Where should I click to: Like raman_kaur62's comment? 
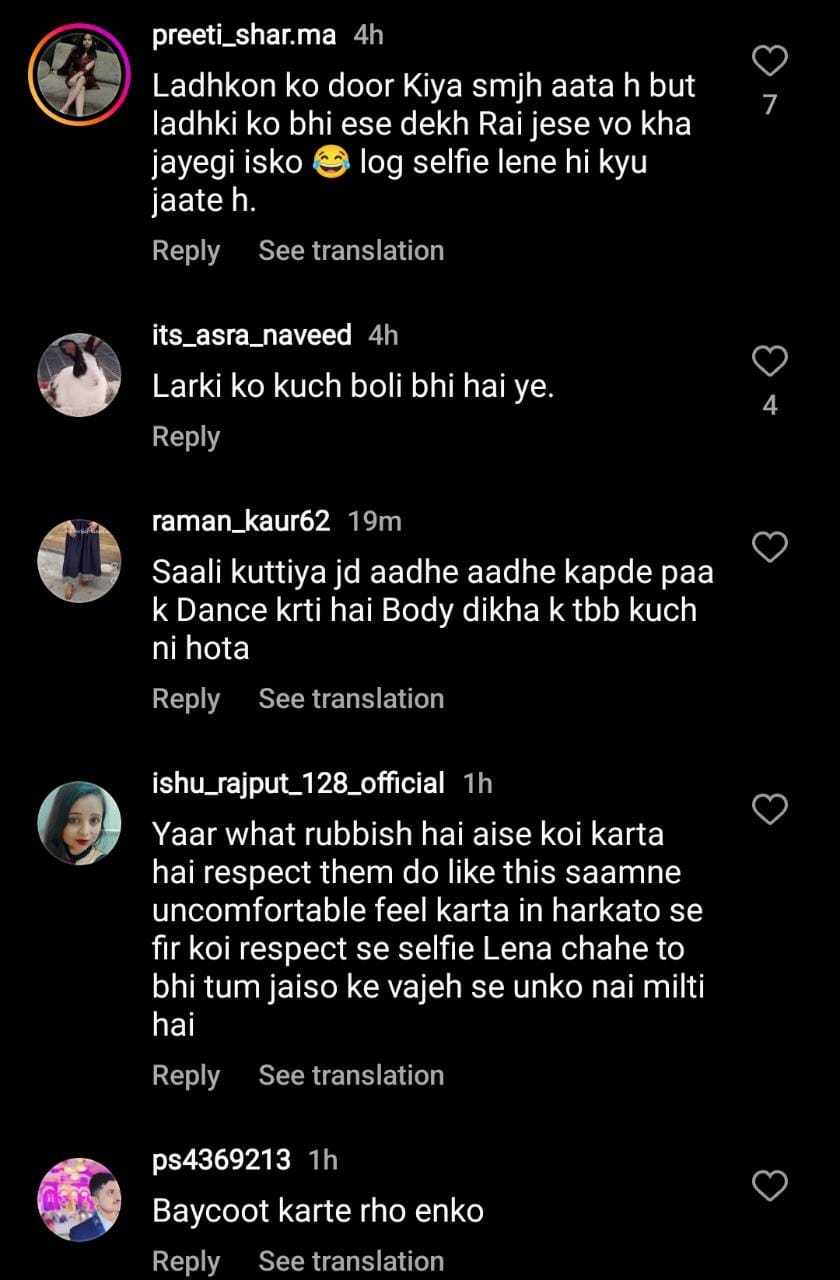[x=769, y=547]
